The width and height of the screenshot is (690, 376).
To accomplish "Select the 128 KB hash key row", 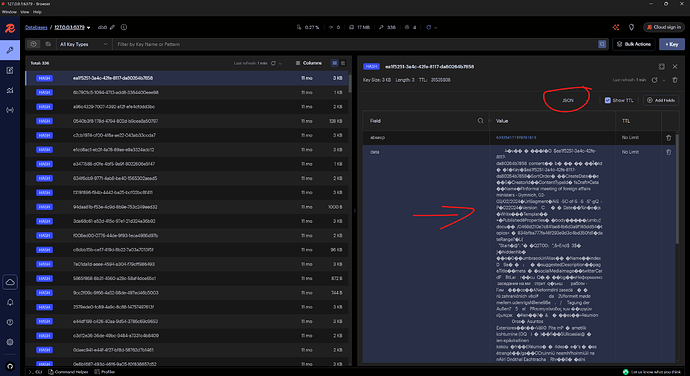I will click(x=187, y=121).
